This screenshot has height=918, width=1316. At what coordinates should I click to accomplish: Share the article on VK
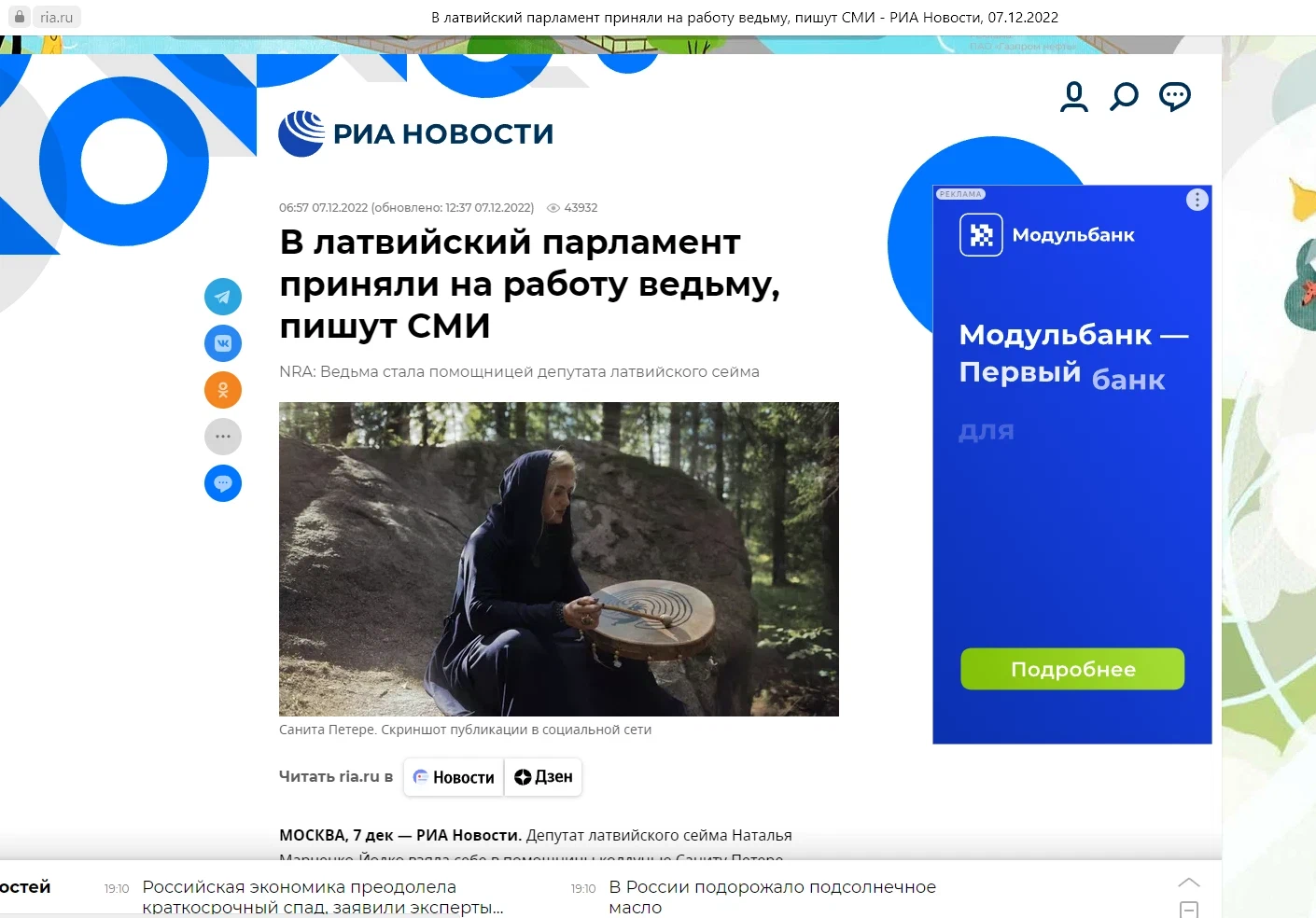223,343
